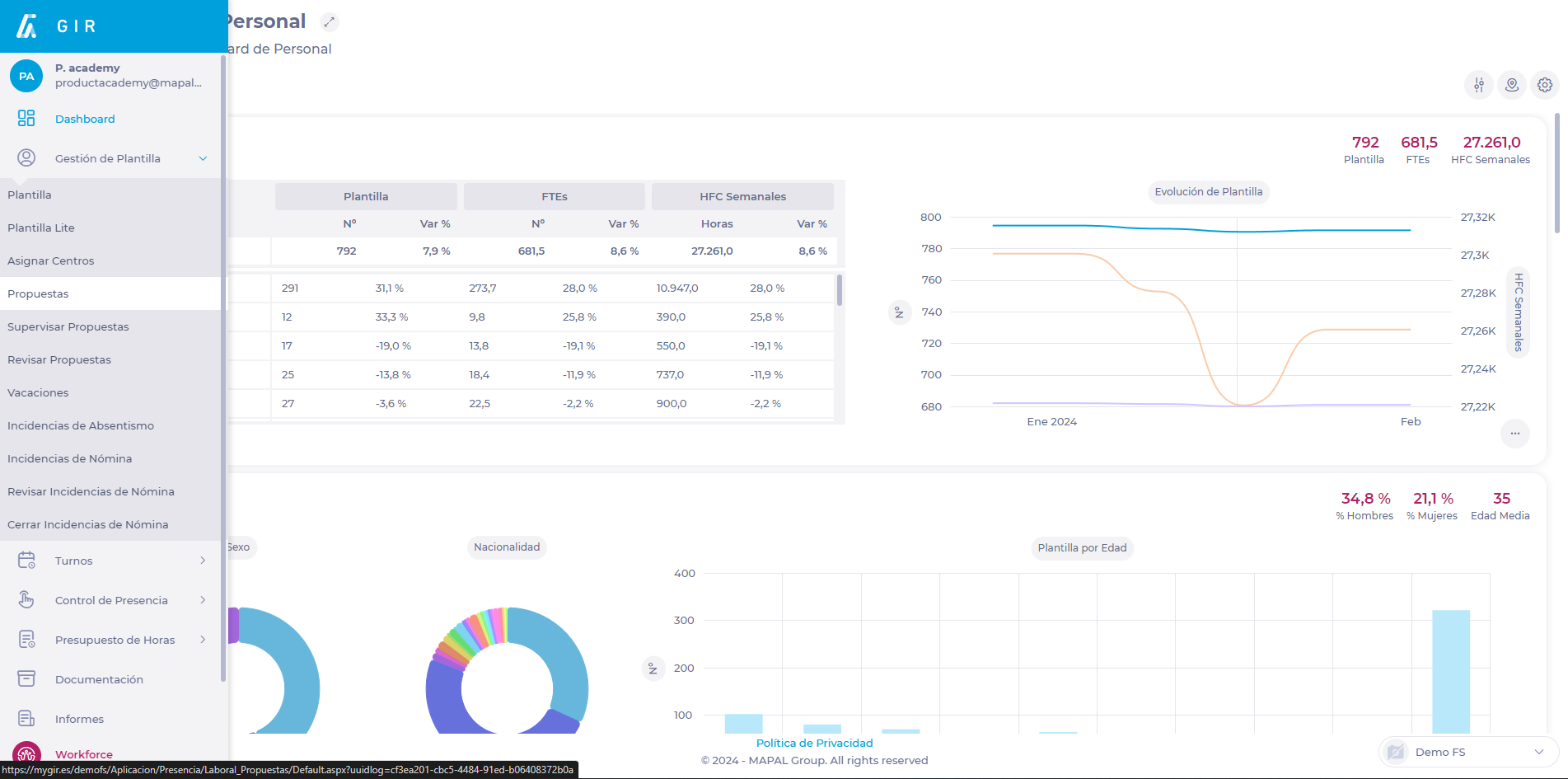
Task: Click the Informes sidebar icon
Action: [26, 719]
